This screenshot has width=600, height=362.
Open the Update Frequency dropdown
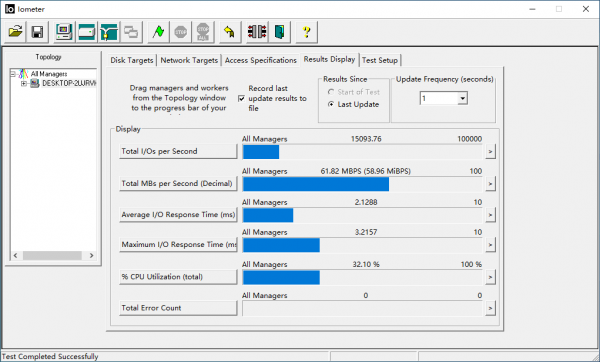pyautogui.click(x=463, y=98)
